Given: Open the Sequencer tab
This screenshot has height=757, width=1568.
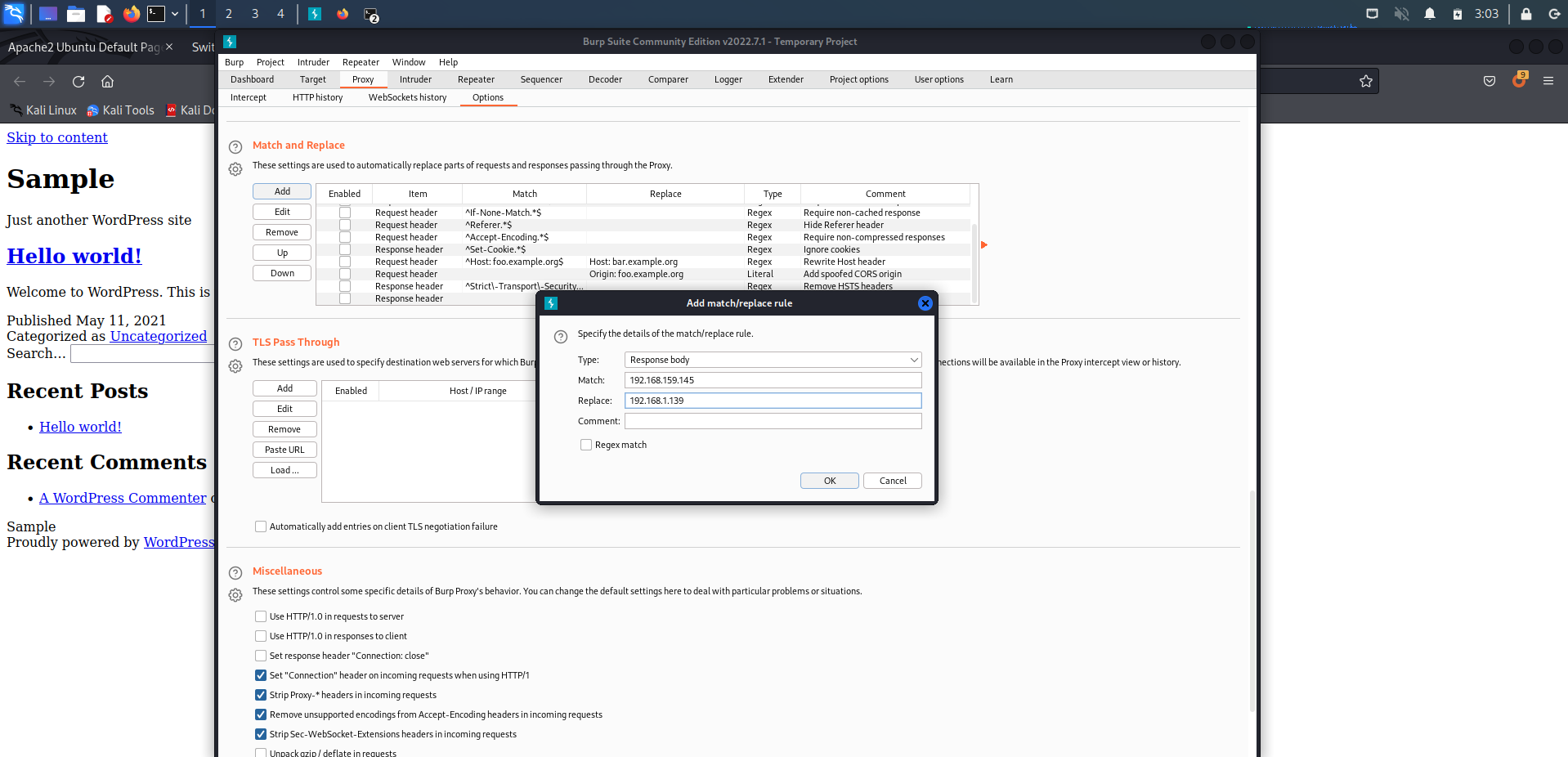Looking at the screenshot, I should [x=541, y=79].
